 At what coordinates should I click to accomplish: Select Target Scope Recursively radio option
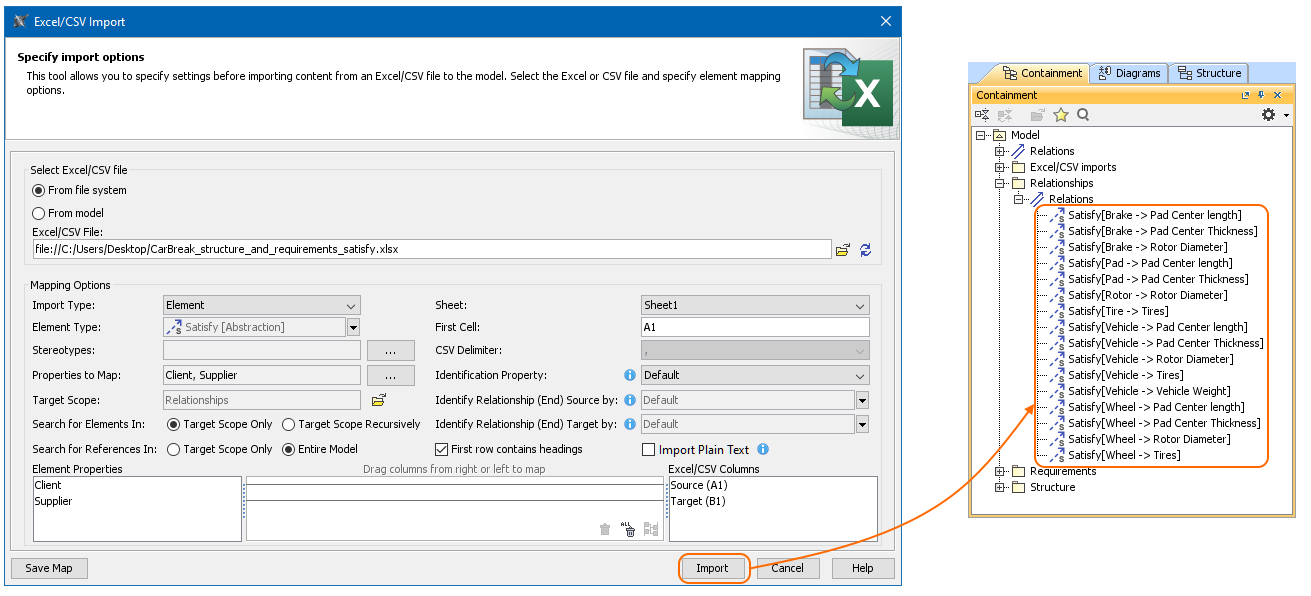(289, 425)
